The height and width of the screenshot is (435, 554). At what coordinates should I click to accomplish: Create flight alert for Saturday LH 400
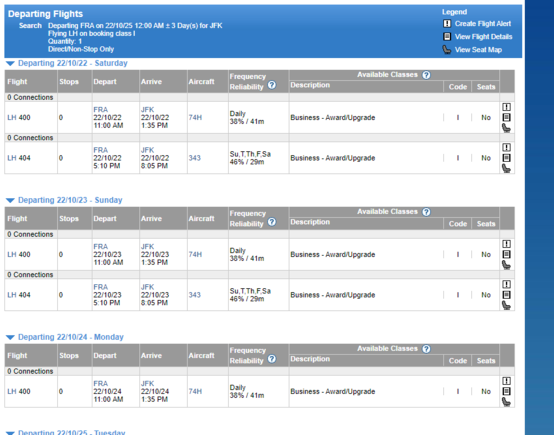coord(506,107)
